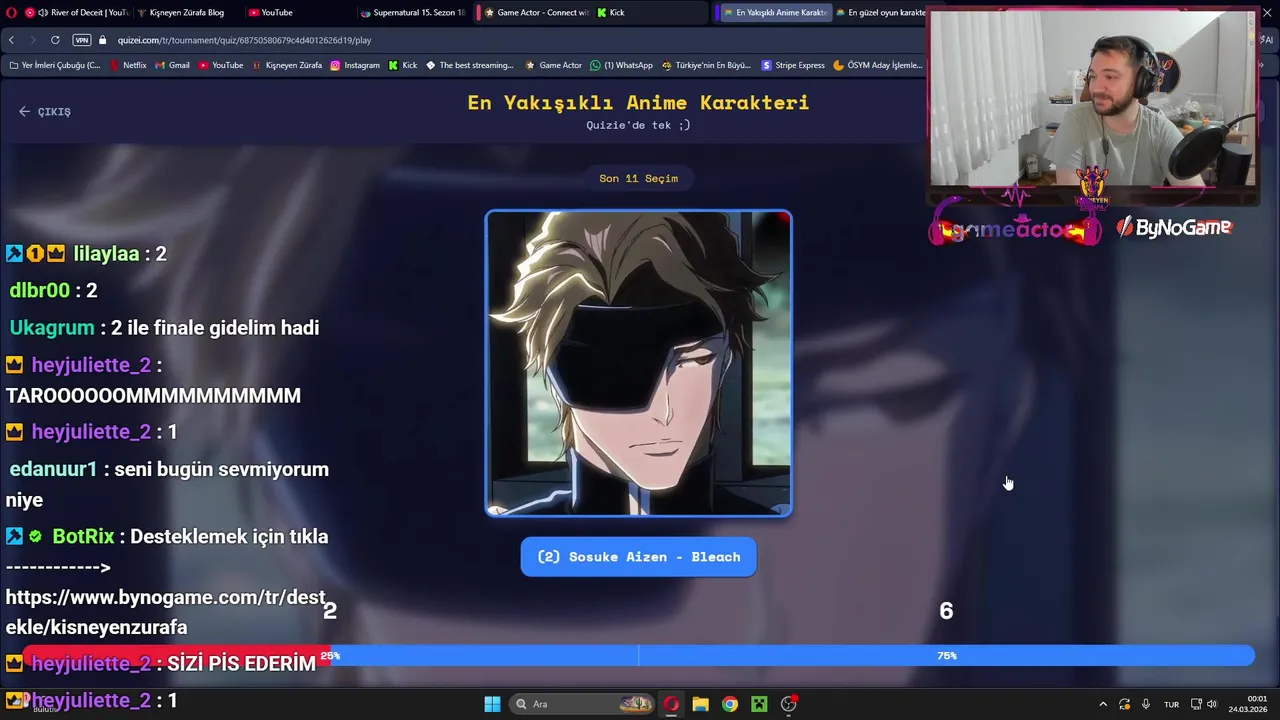The width and height of the screenshot is (1280, 720).
Task: Open File Explorer from the taskbar
Action: coord(700,704)
